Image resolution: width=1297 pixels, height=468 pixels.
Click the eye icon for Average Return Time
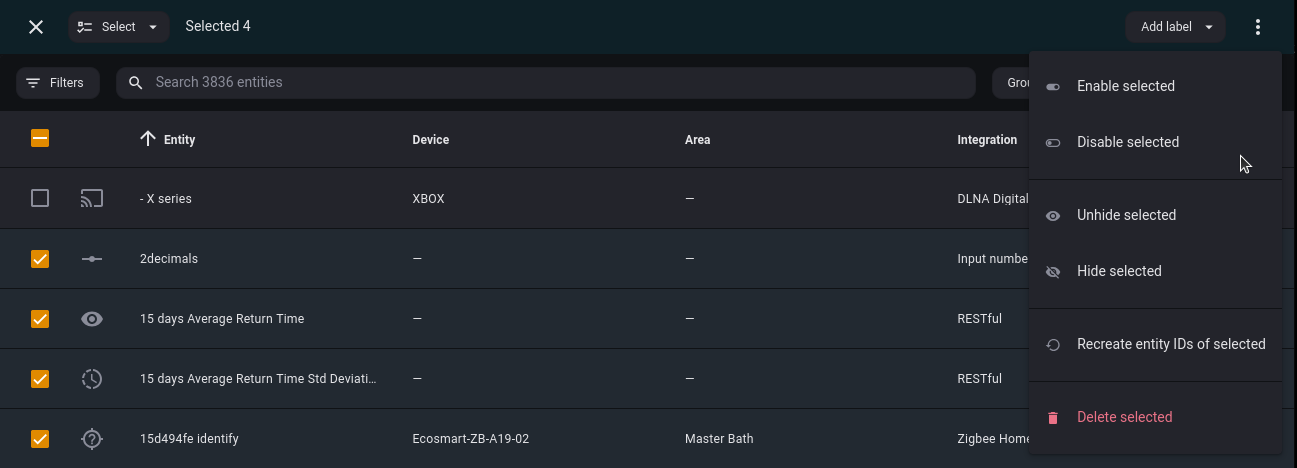pyautogui.click(x=92, y=319)
